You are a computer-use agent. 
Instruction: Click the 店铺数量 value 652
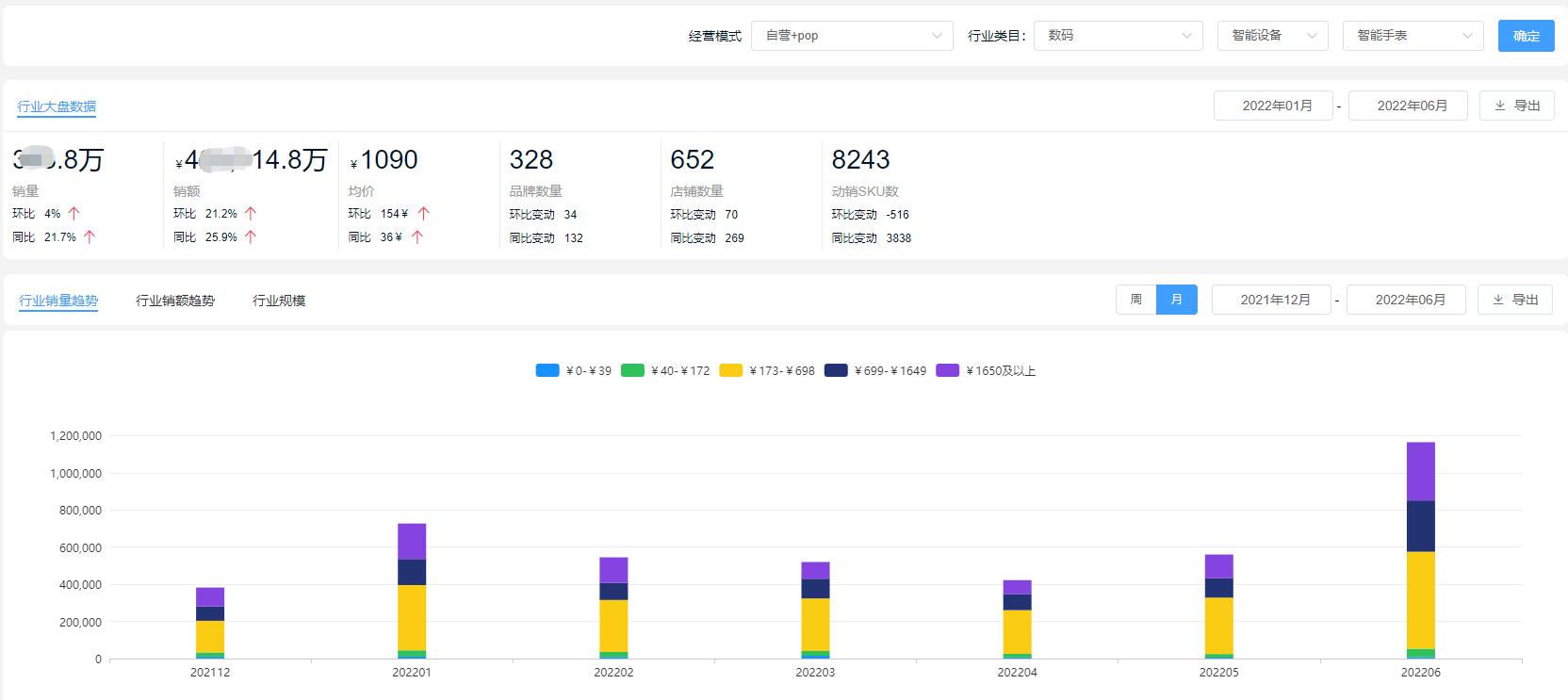[693, 160]
